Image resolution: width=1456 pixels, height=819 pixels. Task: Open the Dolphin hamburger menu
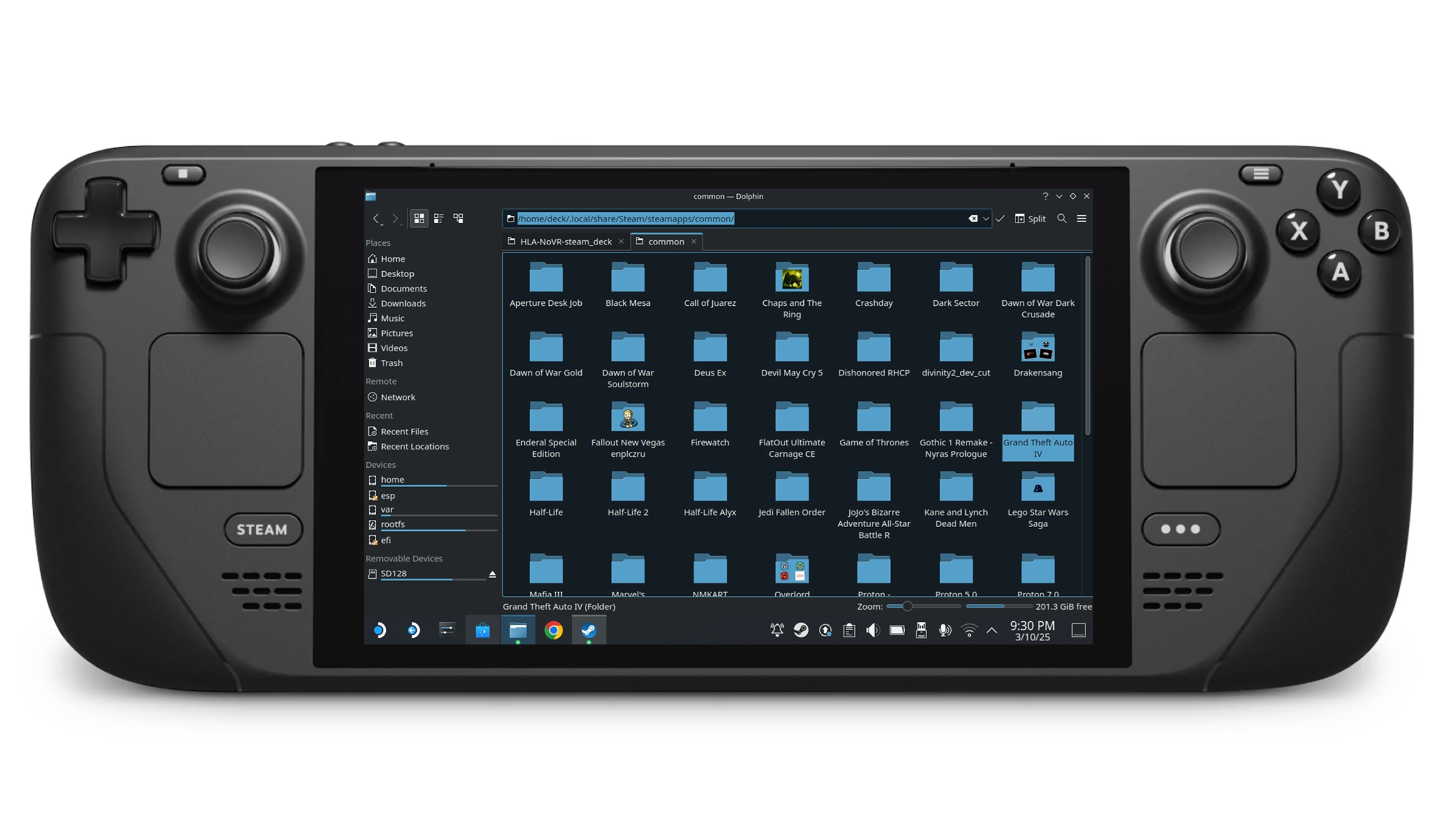pos(1082,218)
